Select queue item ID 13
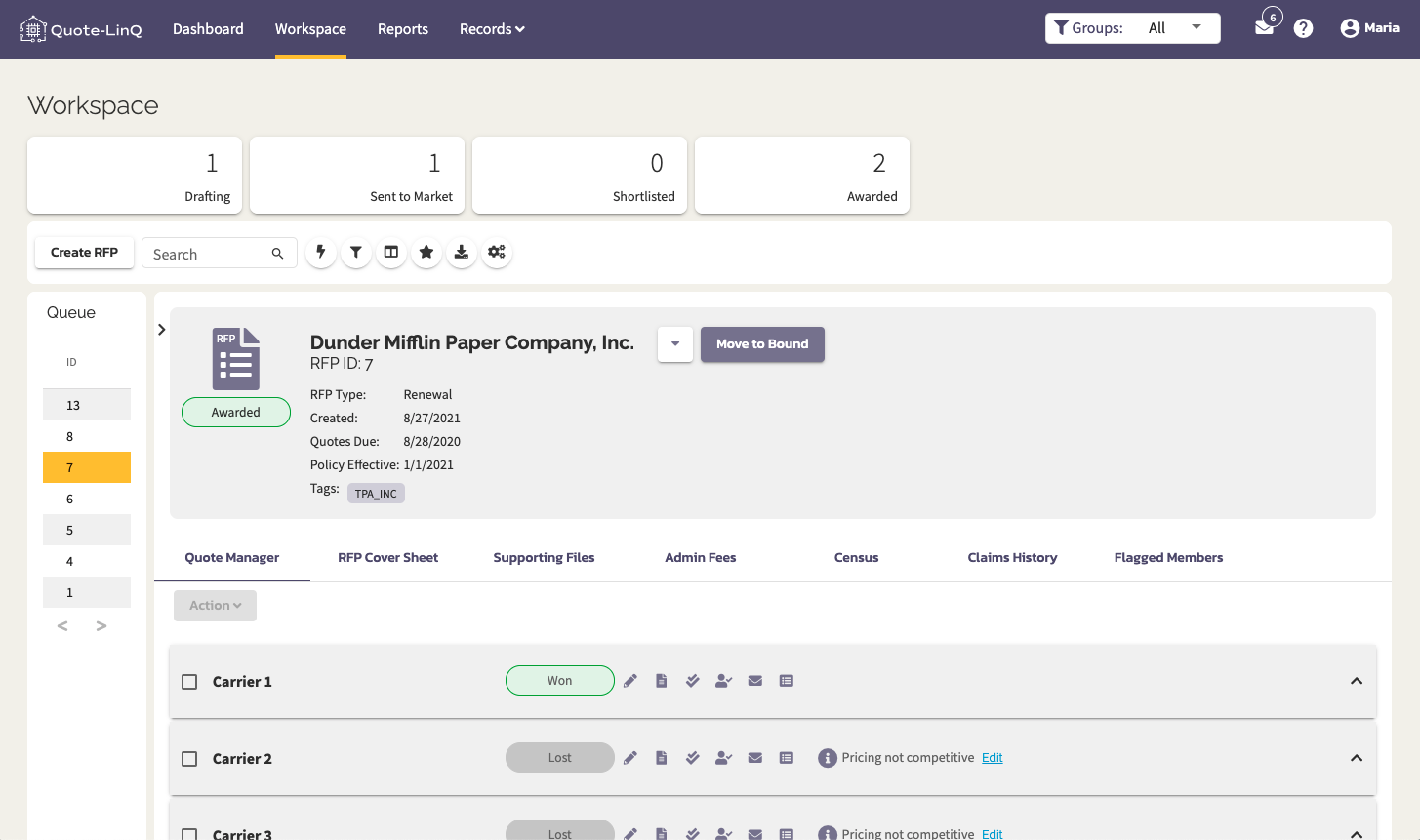1420x840 pixels. [x=87, y=405]
